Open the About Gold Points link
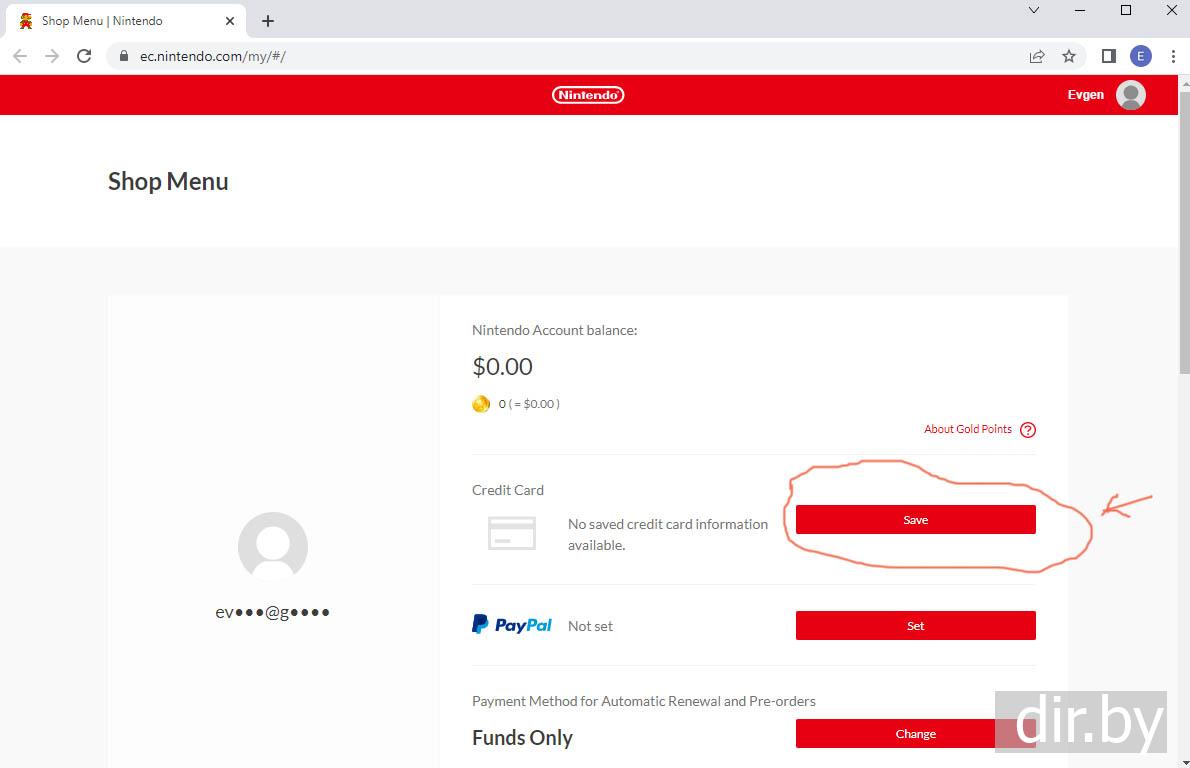This screenshot has height=768, width=1190. tap(967, 429)
